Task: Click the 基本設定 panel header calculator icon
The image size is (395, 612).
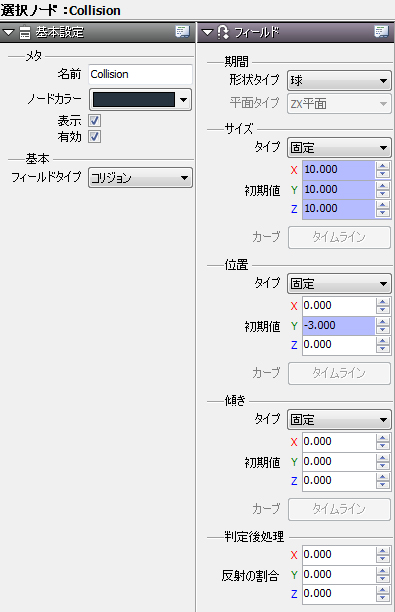Action: 25,32
